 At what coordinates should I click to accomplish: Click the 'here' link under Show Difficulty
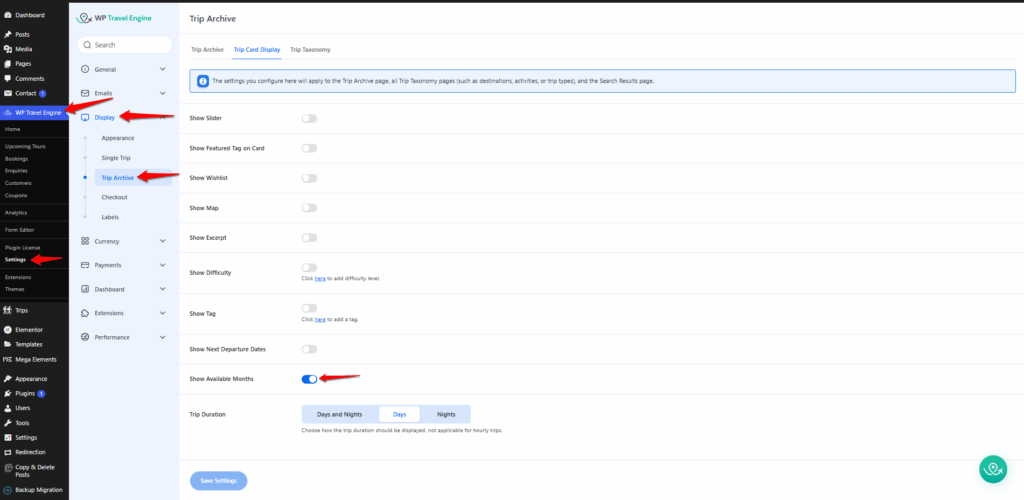click(x=320, y=278)
